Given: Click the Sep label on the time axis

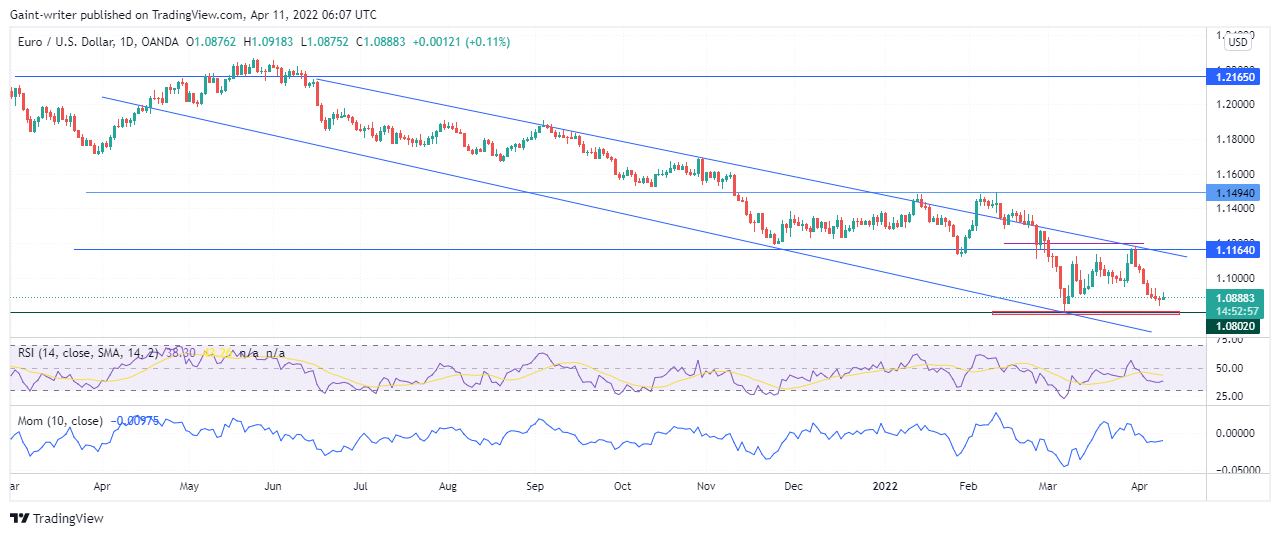Looking at the screenshot, I should point(535,487).
